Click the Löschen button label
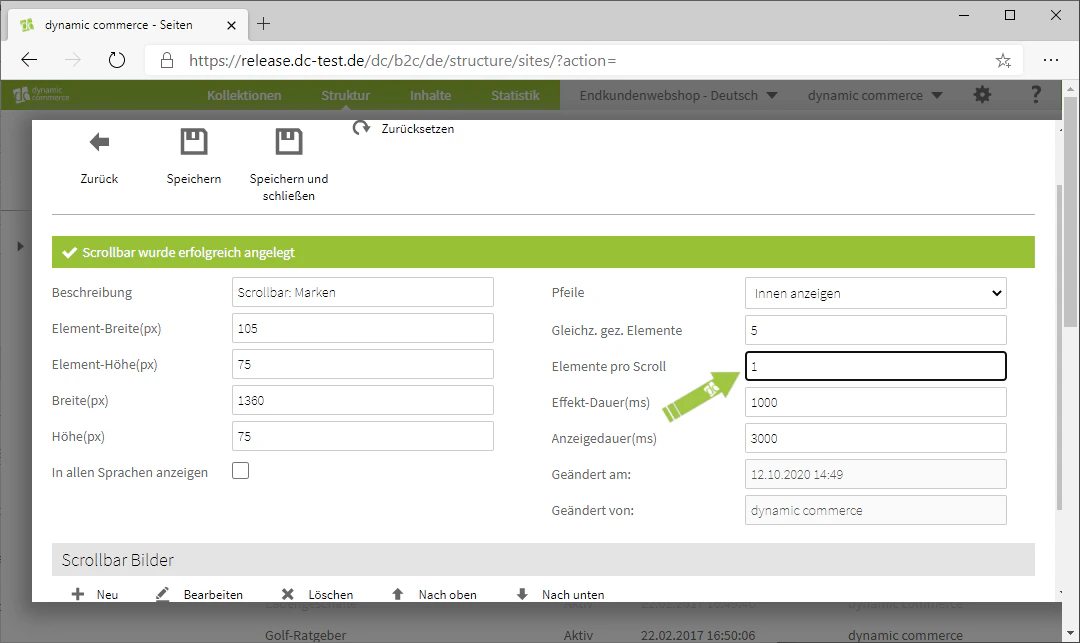1080x643 pixels. click(x=331, y=595)
